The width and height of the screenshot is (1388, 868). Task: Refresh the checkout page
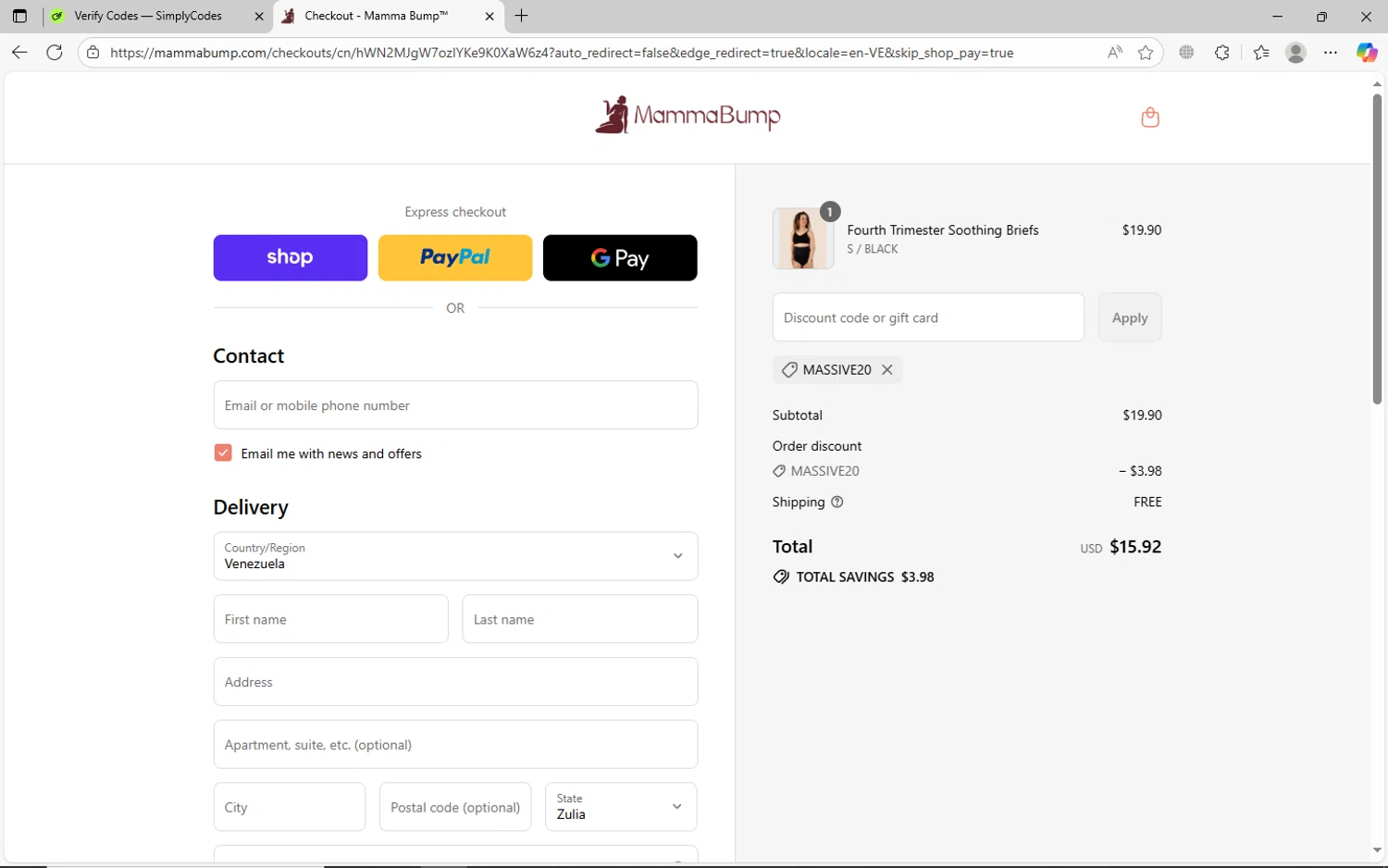click(55, 53)
